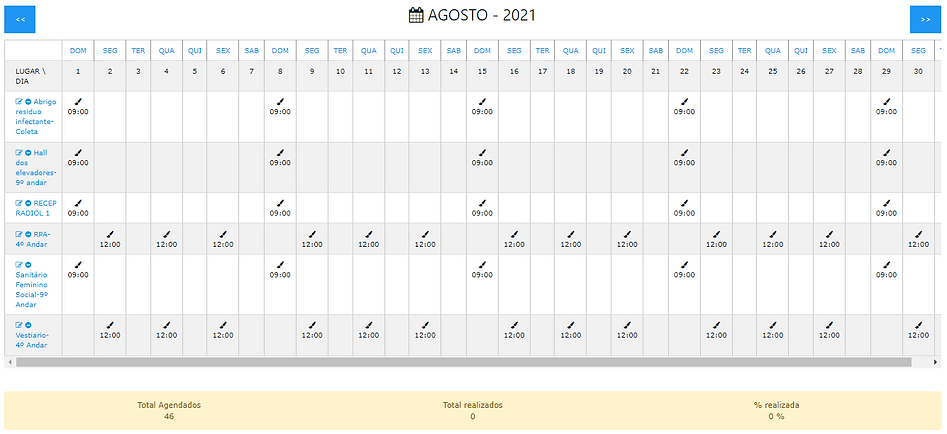Select RECEP RADIOL 1 cleaning on day 15
This screenshot has width=947, height=434.
click(482, 203)
